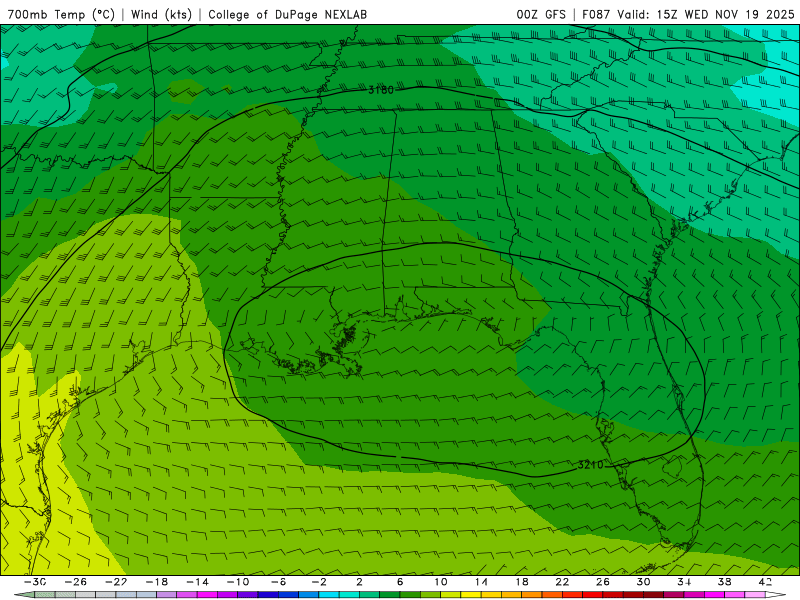The image size is (800, 600).
Task: Click the -18 value on the color scale
Action: (x=157, y=582)
